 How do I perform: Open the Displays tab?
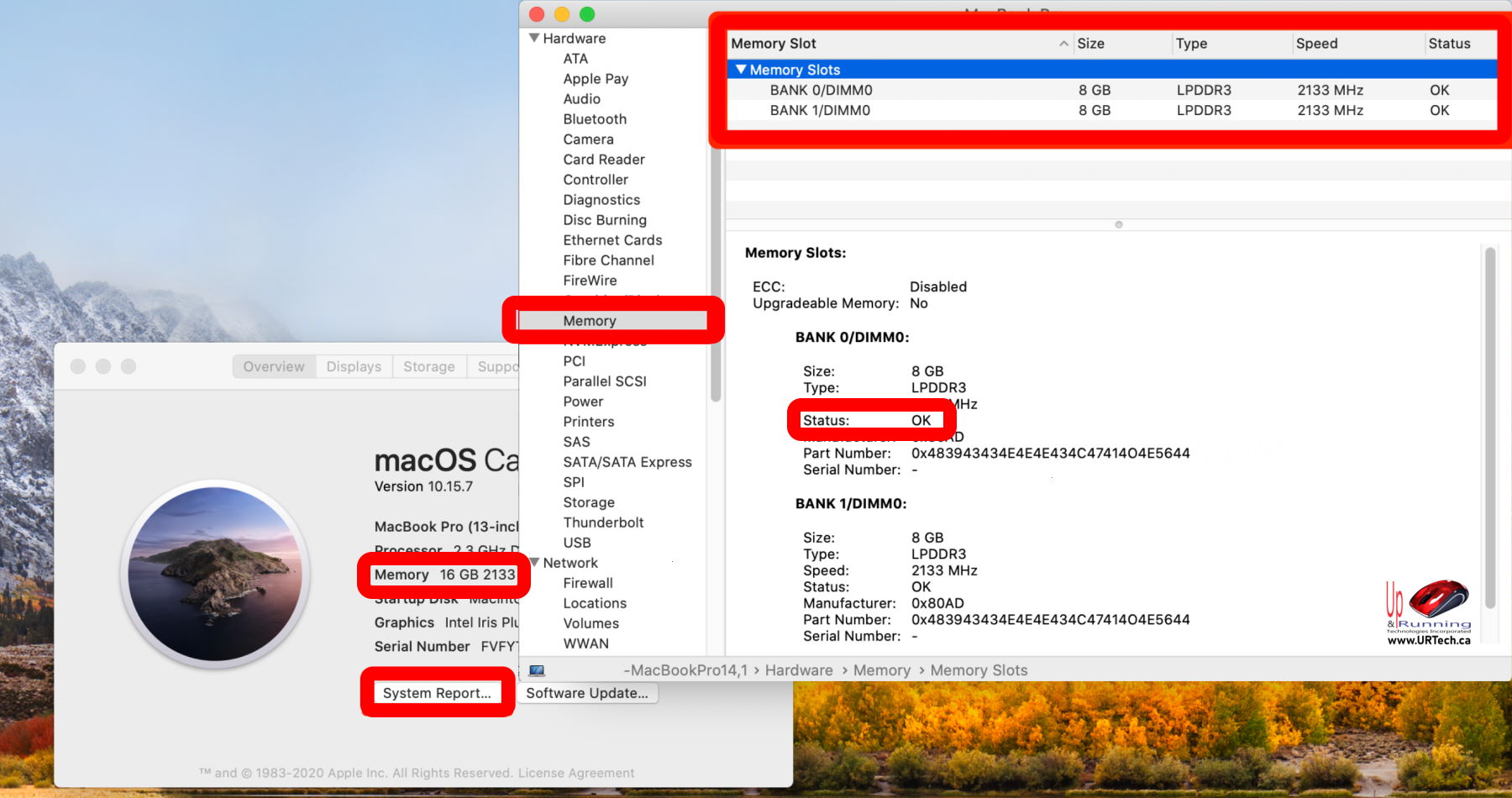pos(354,366)
